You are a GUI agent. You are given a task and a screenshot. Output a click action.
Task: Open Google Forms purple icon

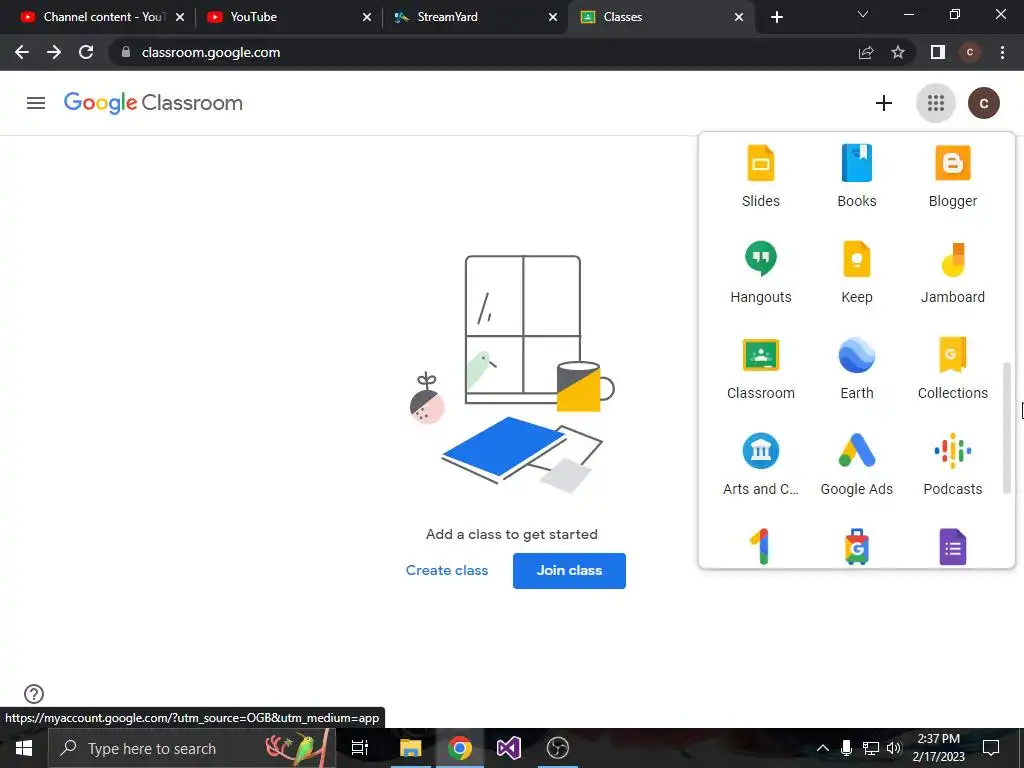point(953,546)
